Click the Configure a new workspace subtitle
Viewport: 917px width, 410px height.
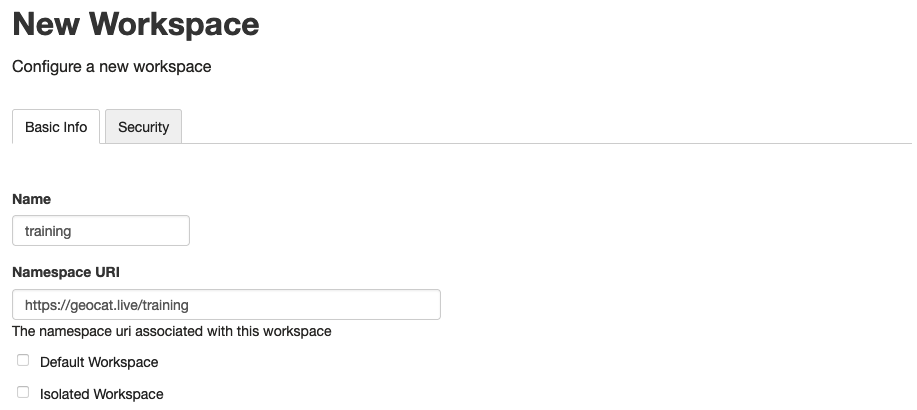(x=112, y=67)
